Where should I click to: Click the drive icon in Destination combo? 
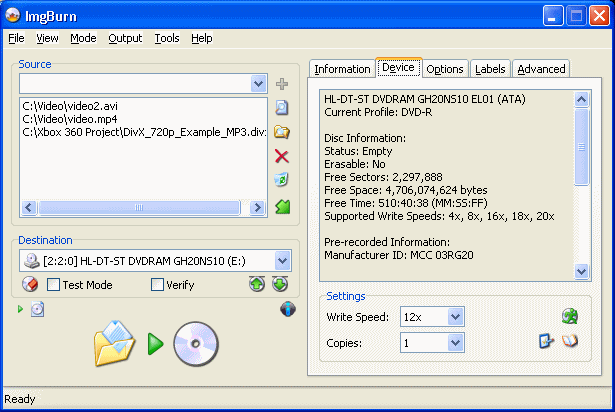point(32,261)
